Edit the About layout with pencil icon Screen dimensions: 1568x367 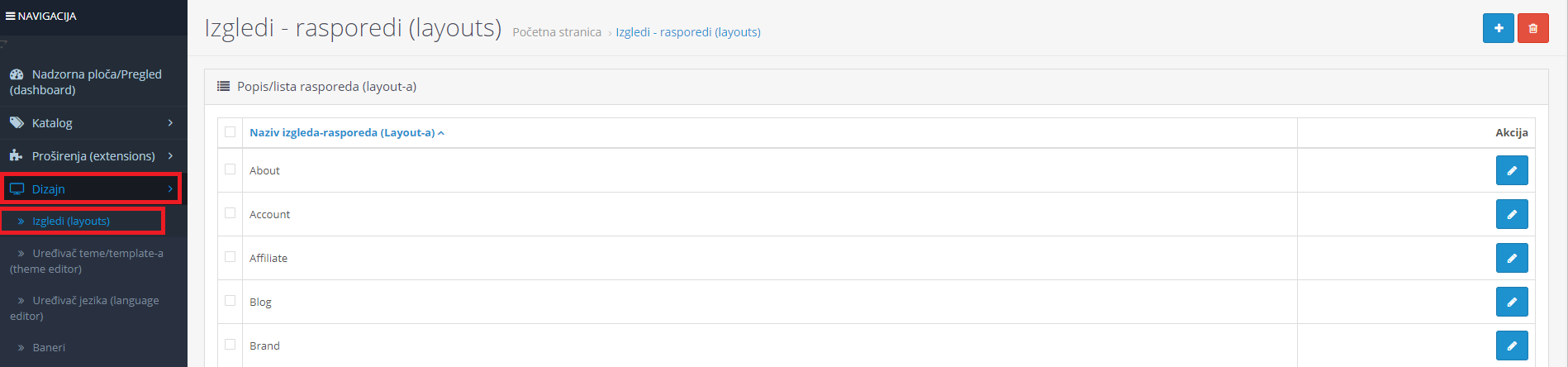(1512, 170)
